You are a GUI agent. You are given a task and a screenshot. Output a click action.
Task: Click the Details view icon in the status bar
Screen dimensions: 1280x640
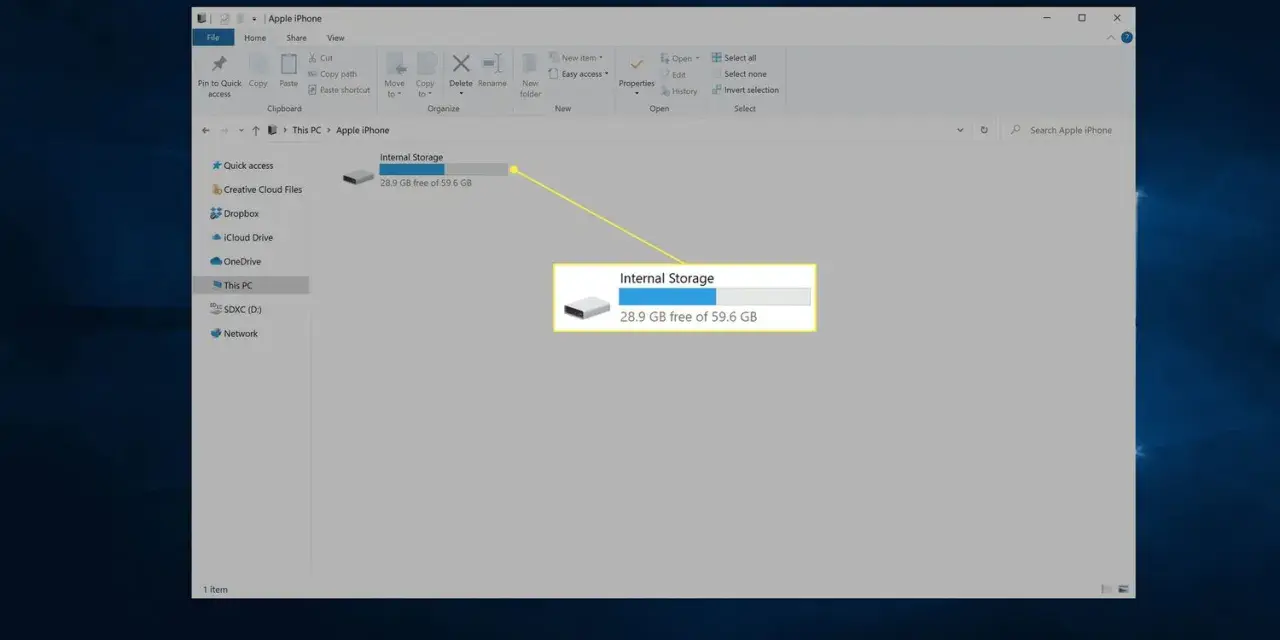pos(1107,589)
